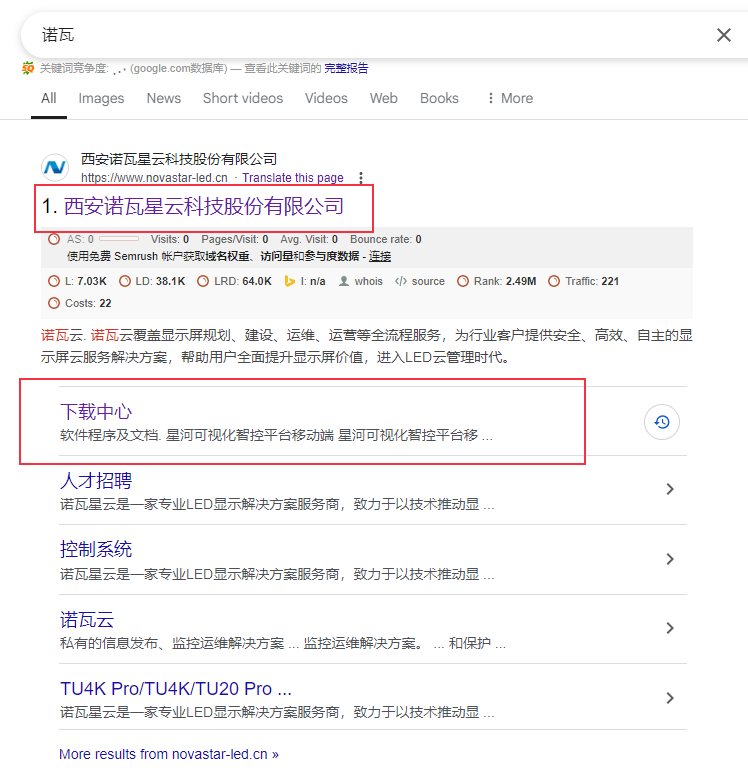This screenshot has height=780, width=748.
Task: Clear the search box with X icon
Action: (x=724, y=35)
